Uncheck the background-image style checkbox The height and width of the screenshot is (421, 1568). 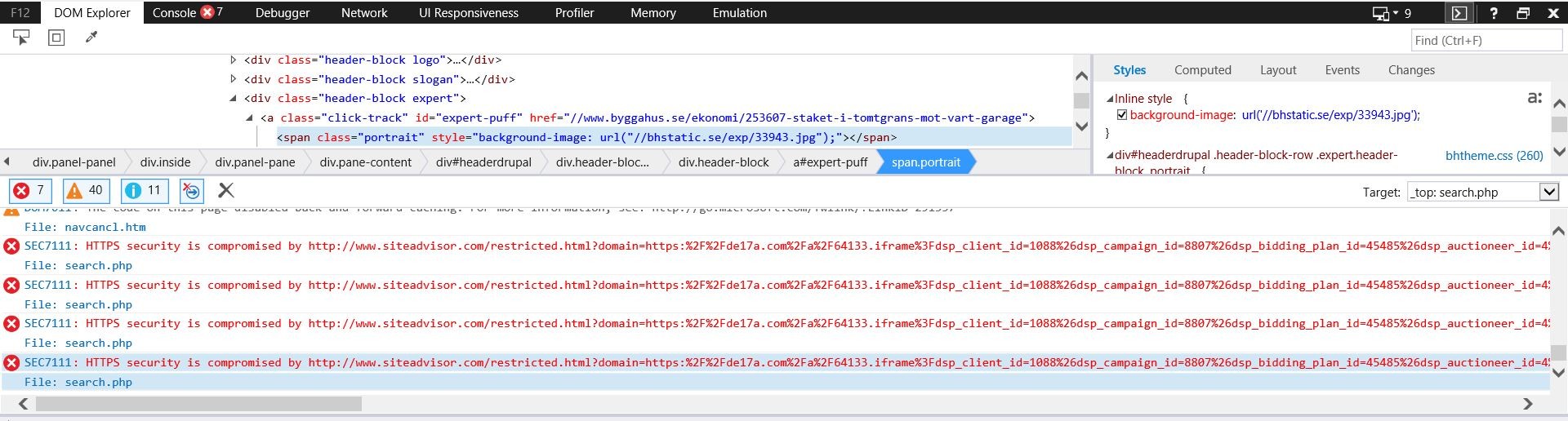[x=1122, y=115]
